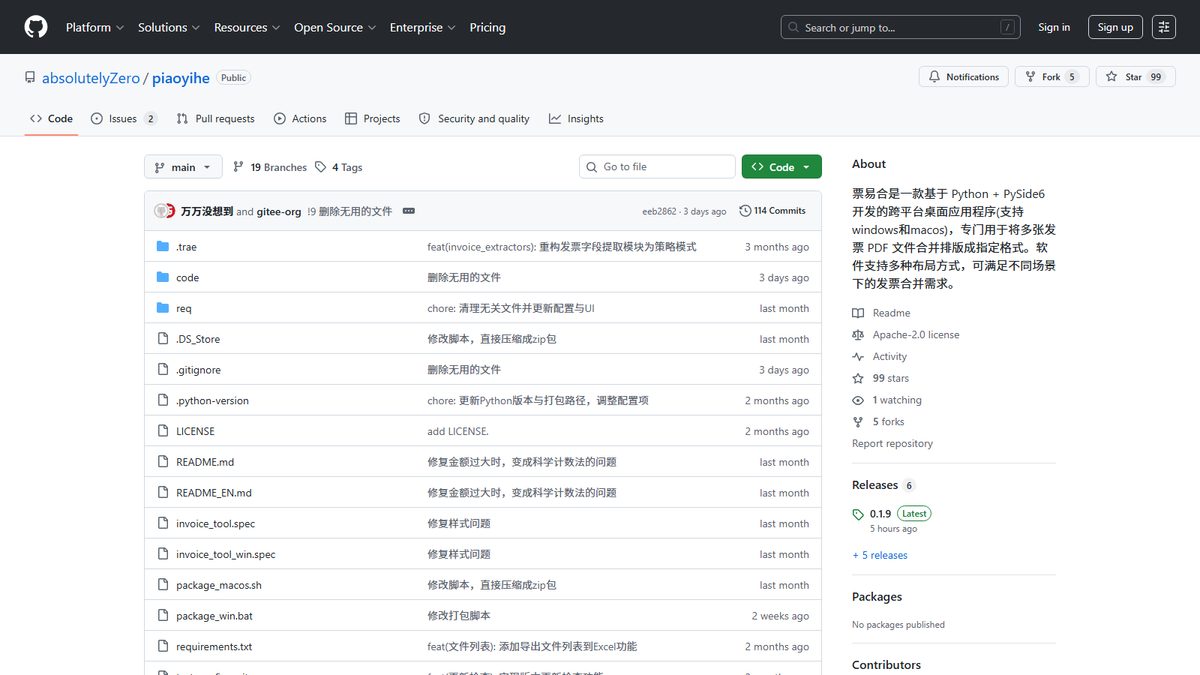
Task: Click the file icon beside .DS_Store
Action: pos(163,339)
